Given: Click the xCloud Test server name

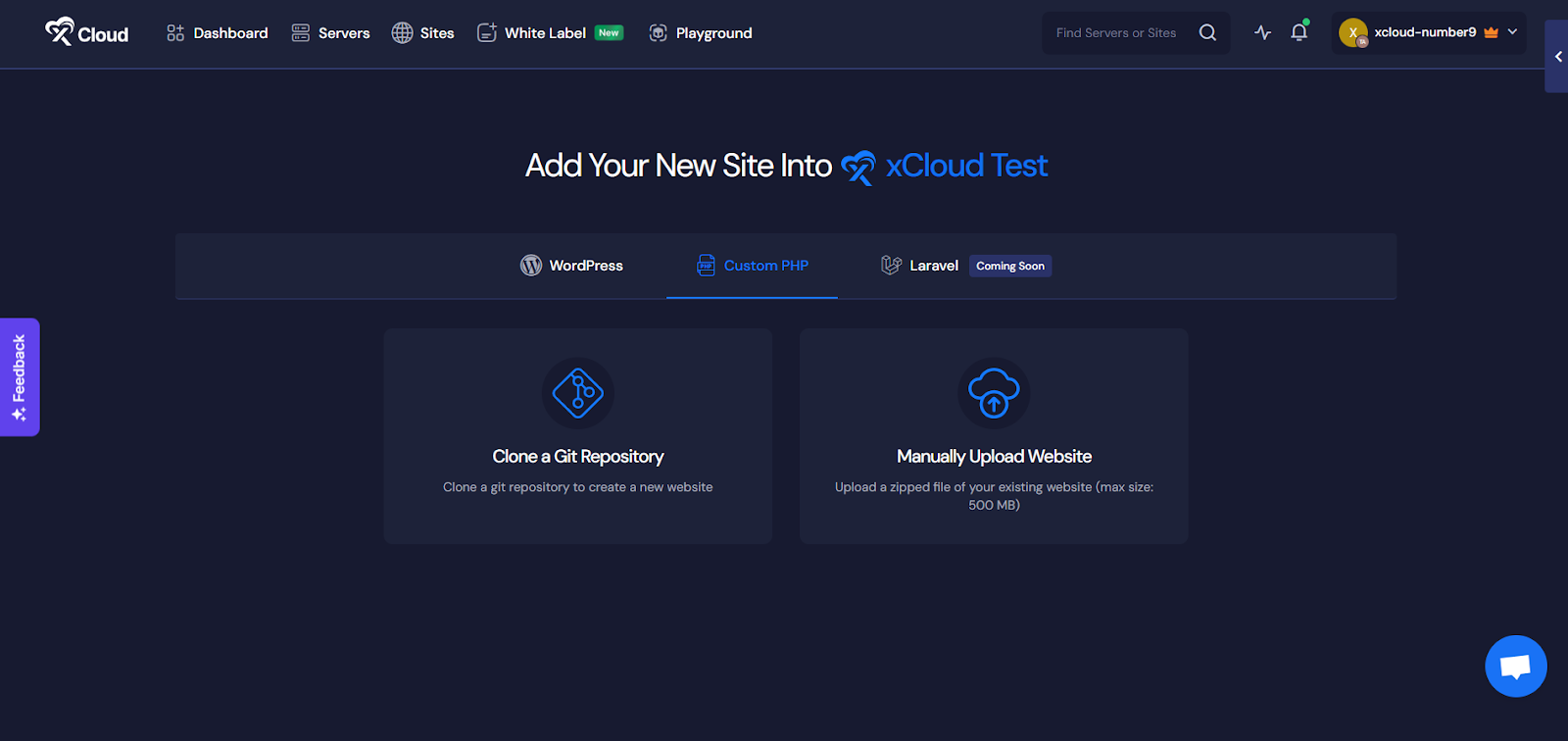Looking at the screenshot, I should pos(967,166).
